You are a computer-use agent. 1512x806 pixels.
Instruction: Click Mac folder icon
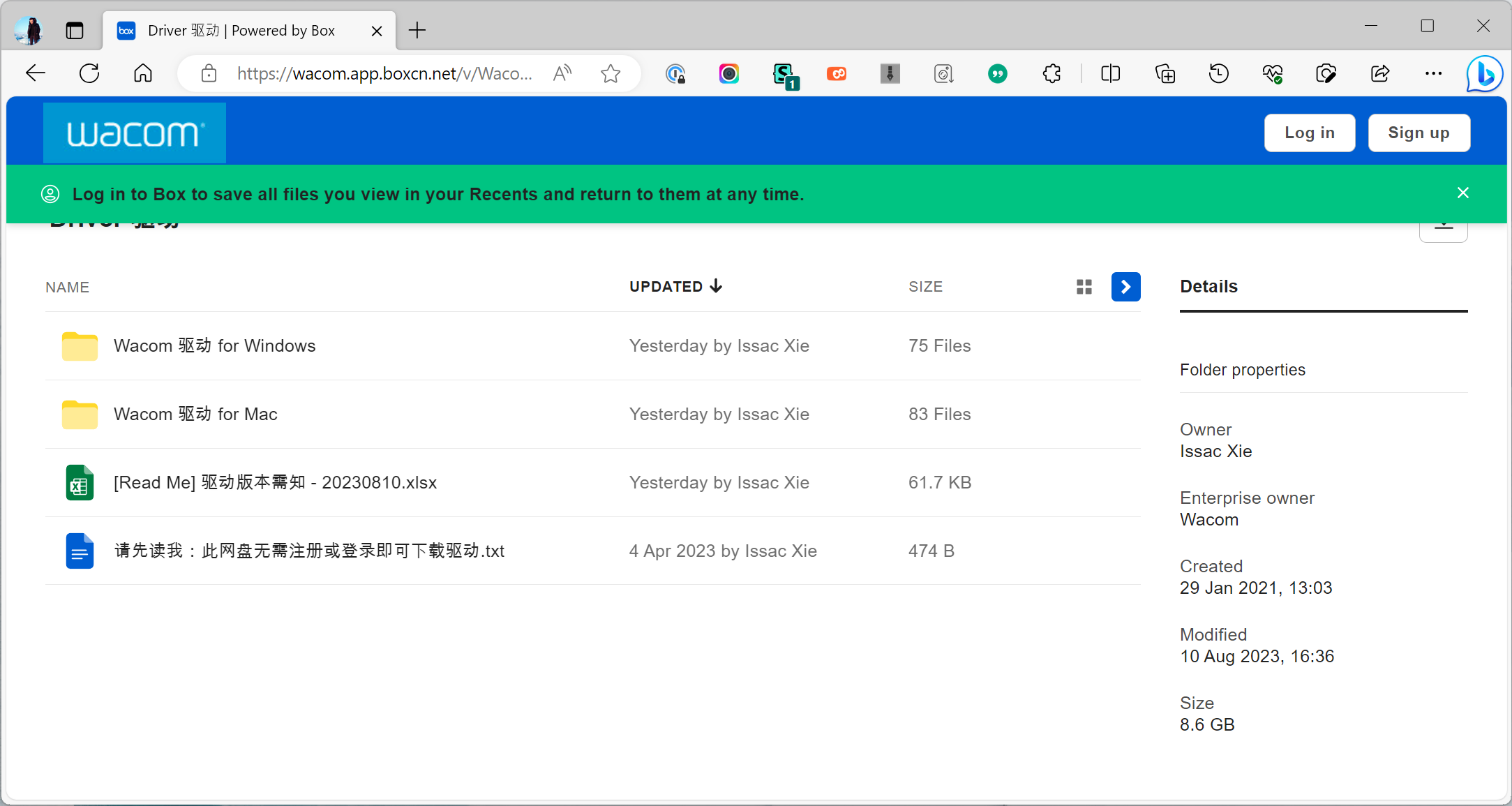[80, 415]
